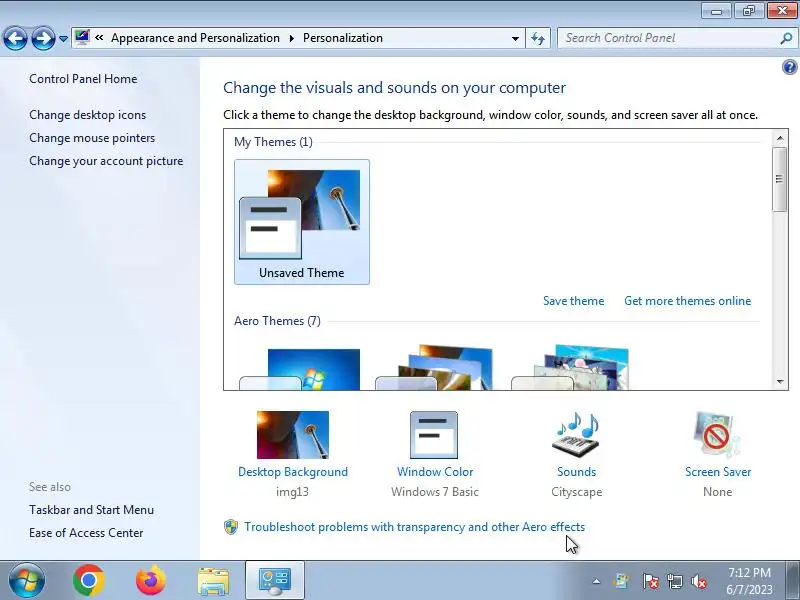Click the Personalization breadcrumb

tap(343, 38)
